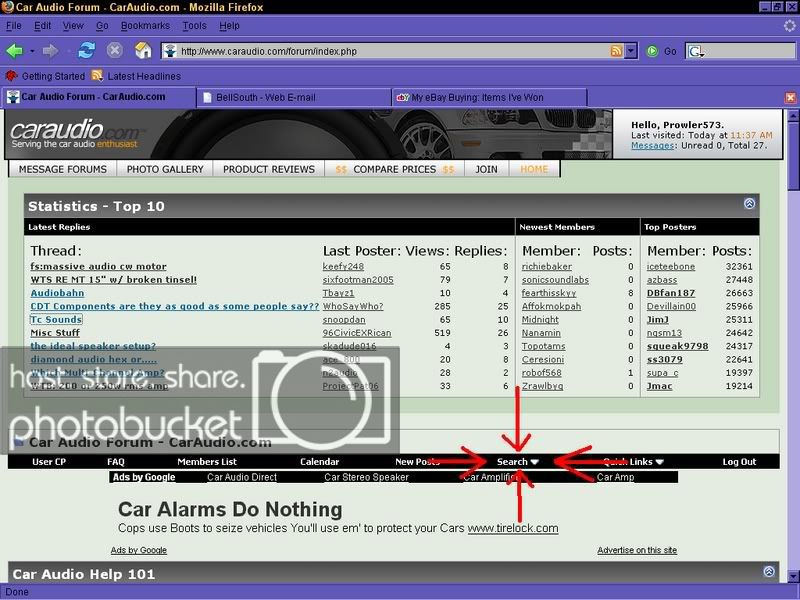Image resolution: width=800 pixels, height=600 pixels.
Task: Click Advertise on this site link
Action: point(637,550)
